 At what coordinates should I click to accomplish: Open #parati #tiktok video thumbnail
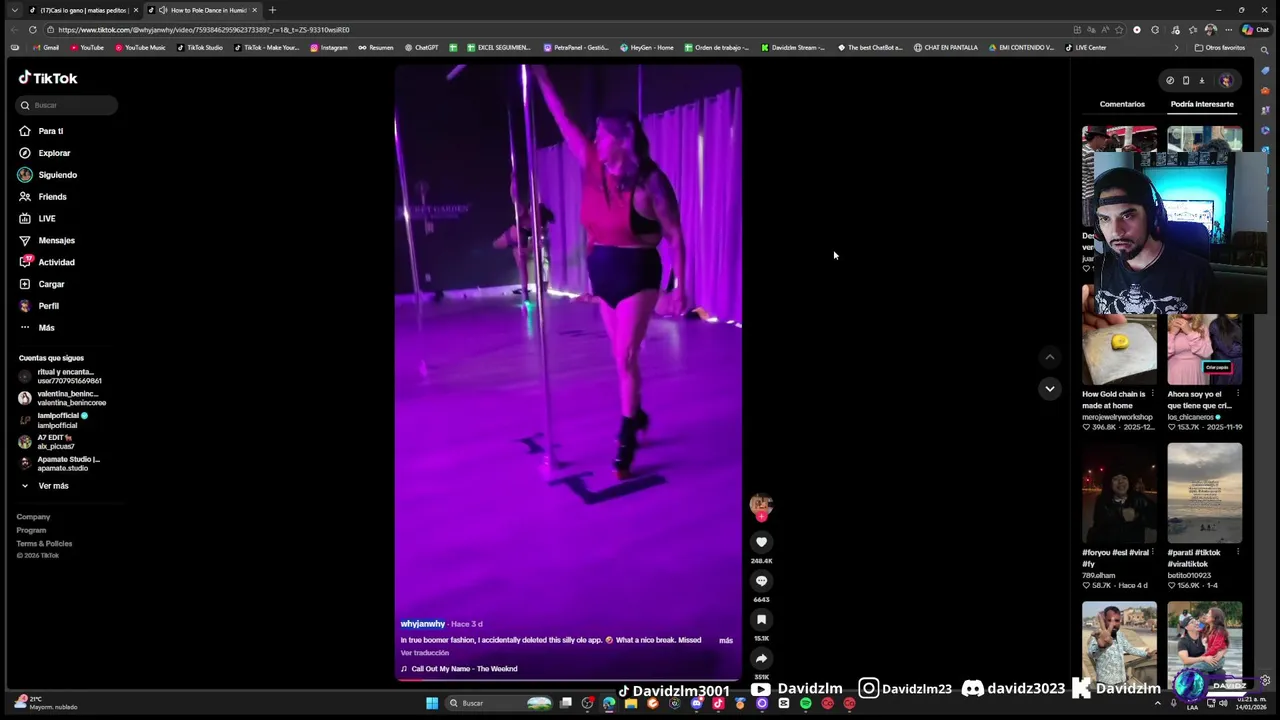click(x=1204, y=493)
